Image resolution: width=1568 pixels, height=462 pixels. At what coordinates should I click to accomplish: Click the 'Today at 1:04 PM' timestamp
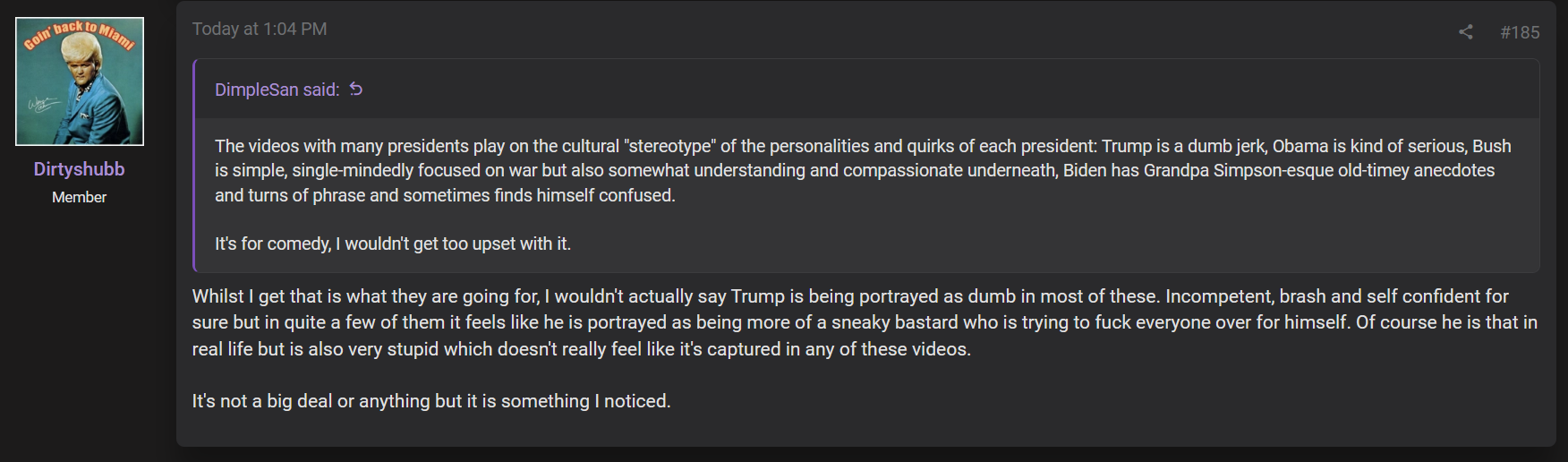260,29
